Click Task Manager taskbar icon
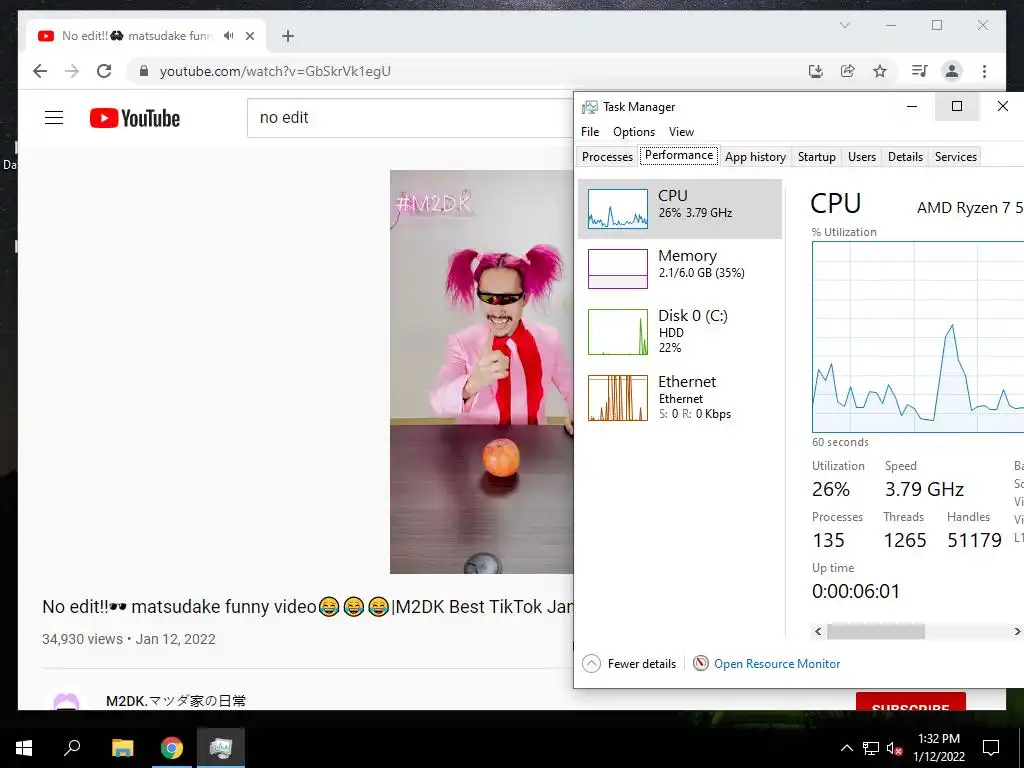Screen dimensions: 1024x768 [221, 748]
